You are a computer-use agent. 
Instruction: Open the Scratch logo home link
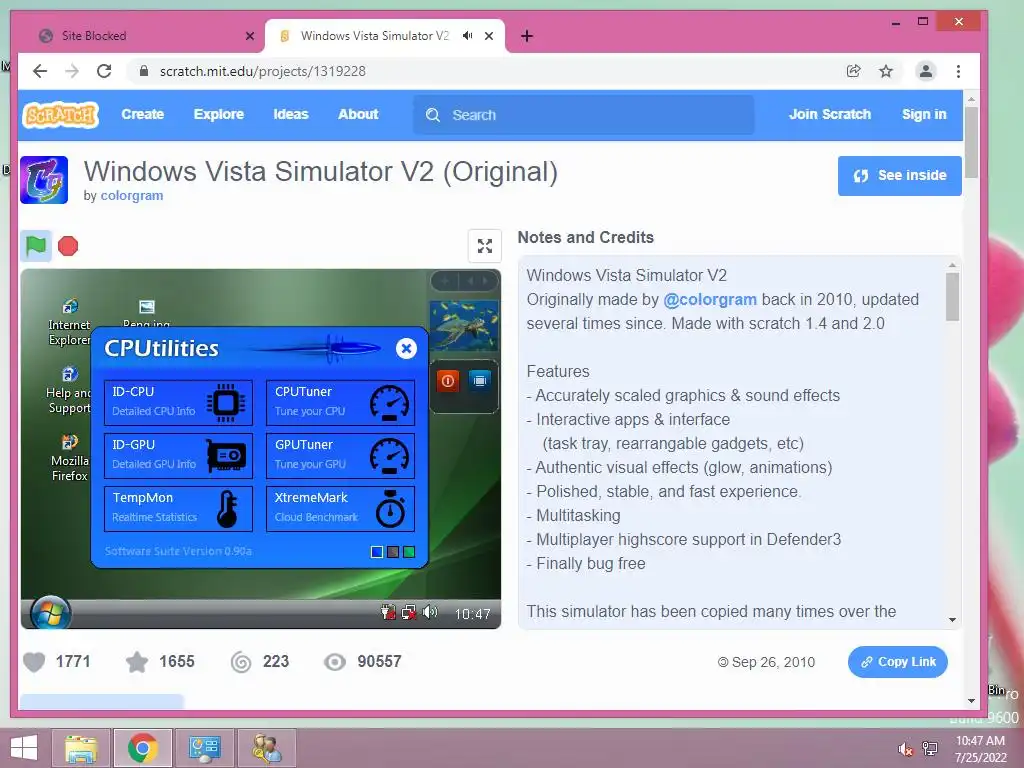60,115
